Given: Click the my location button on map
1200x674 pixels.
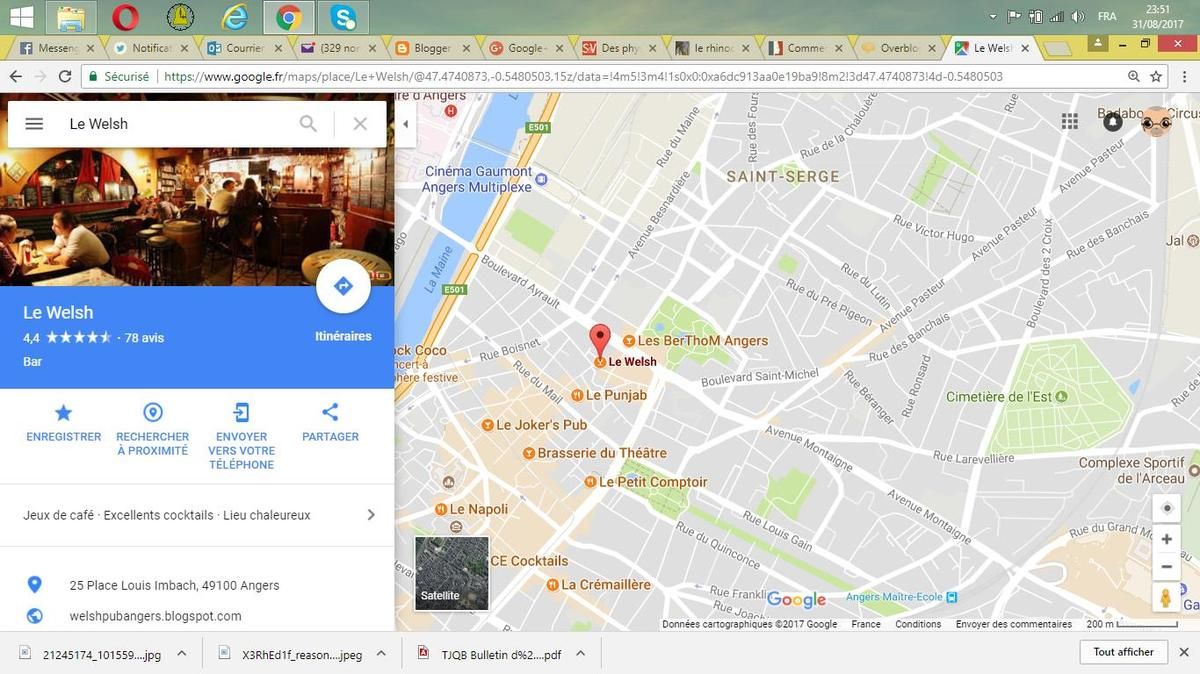Looking at the screenshot, I should [x=1166, y=508].
